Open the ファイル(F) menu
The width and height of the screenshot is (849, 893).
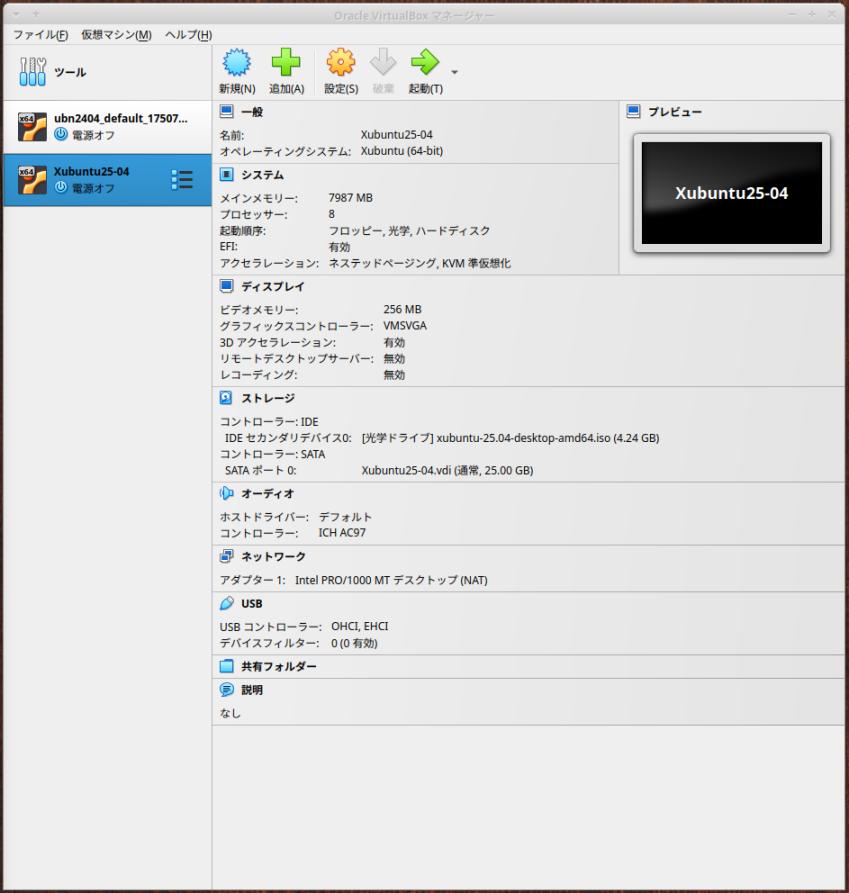(x=40, y=35)
